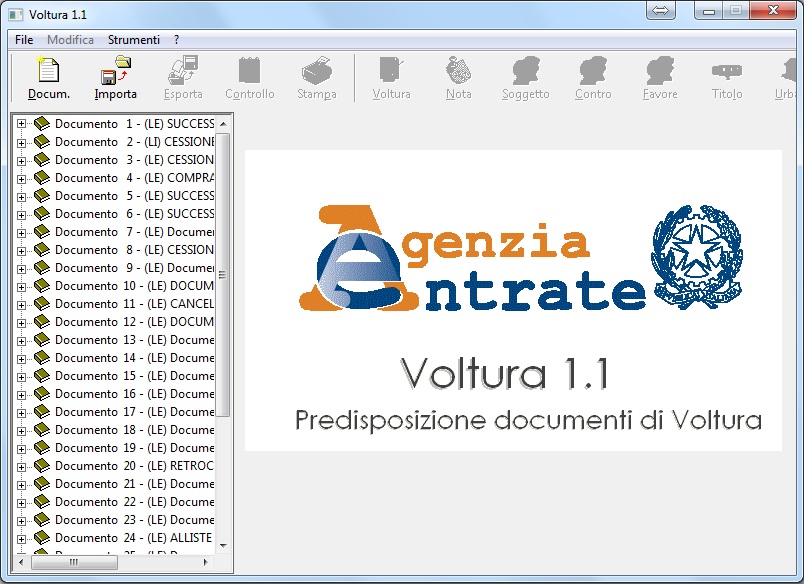The image size is (804, 584).
Task: Click the Agenzia Entrate splash image
Action: [513, 300]
